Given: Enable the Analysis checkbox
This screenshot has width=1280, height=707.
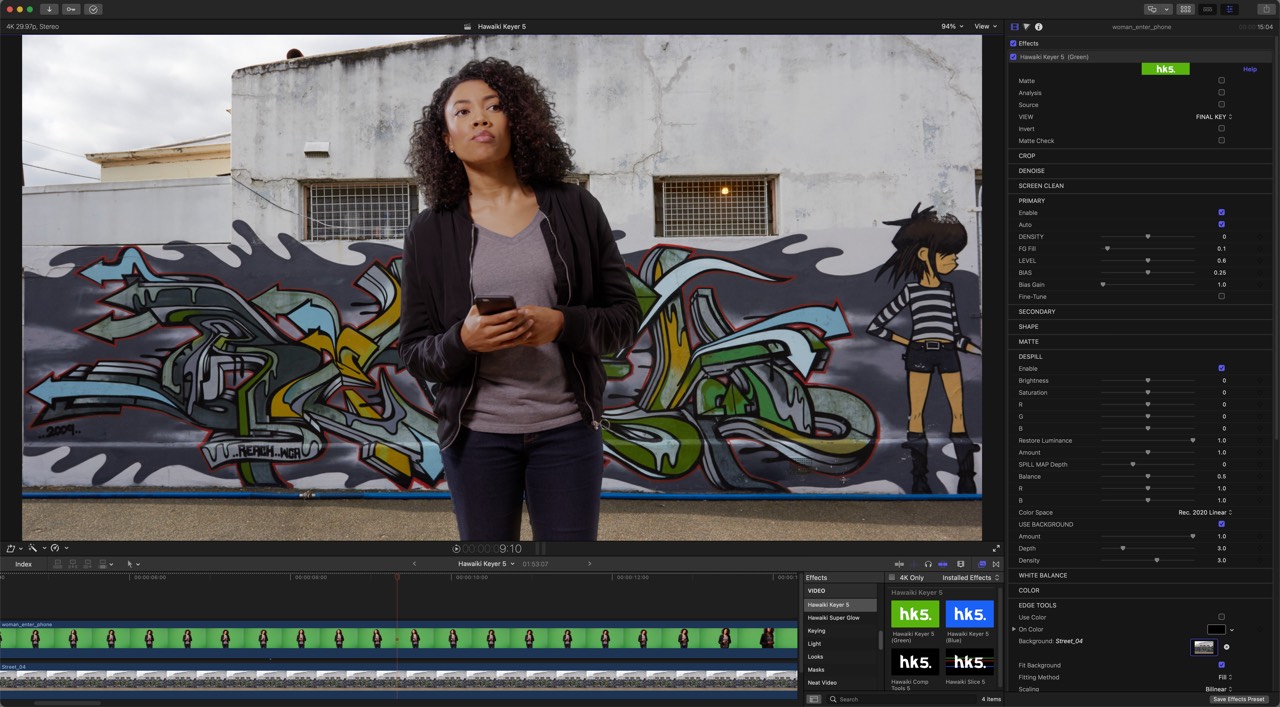Looking at the screenshot, I should [x=1221, y=92].
